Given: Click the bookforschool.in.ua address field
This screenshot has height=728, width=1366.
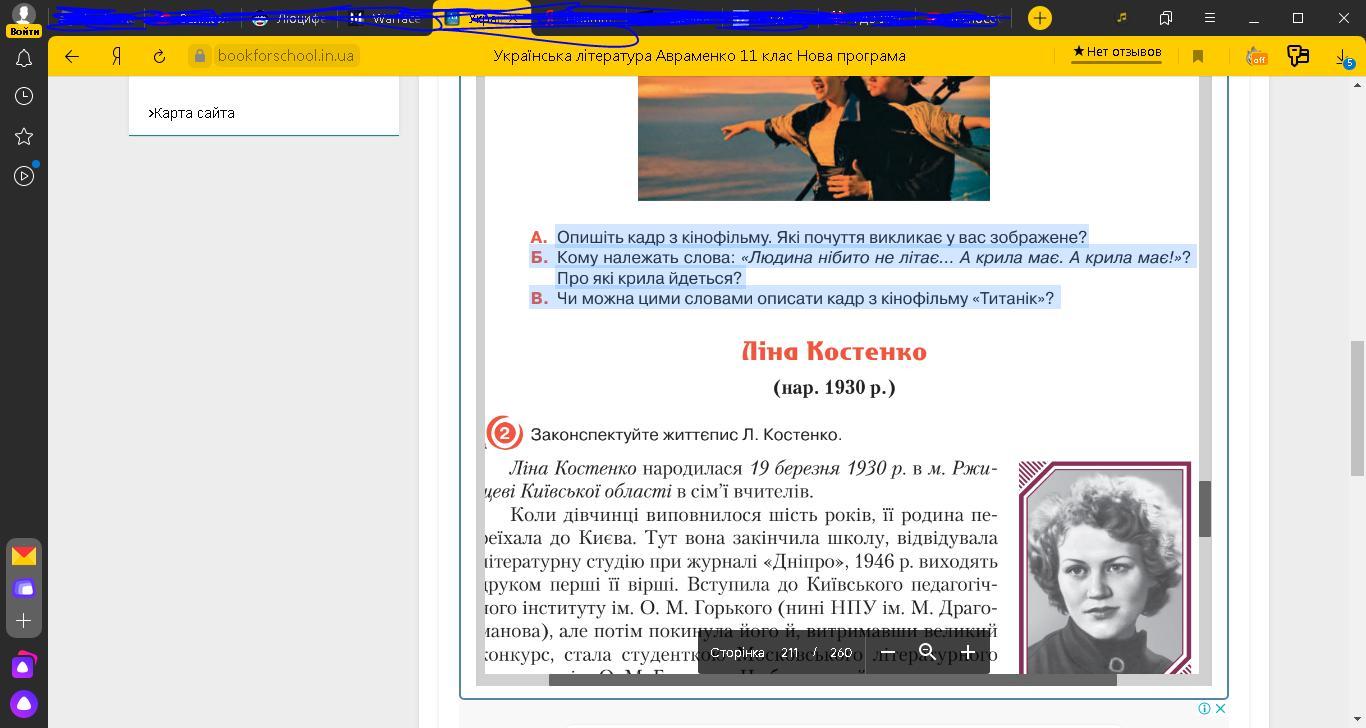Looking at the screenshot, I should point(285,56).
